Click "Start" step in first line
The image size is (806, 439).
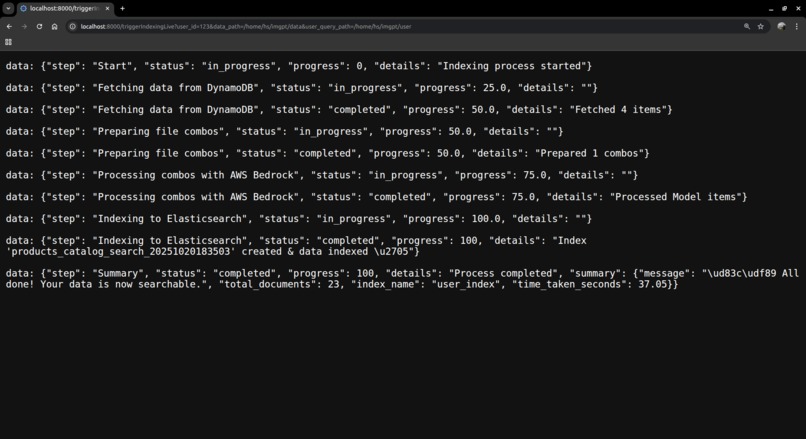(x=112, y=66)
